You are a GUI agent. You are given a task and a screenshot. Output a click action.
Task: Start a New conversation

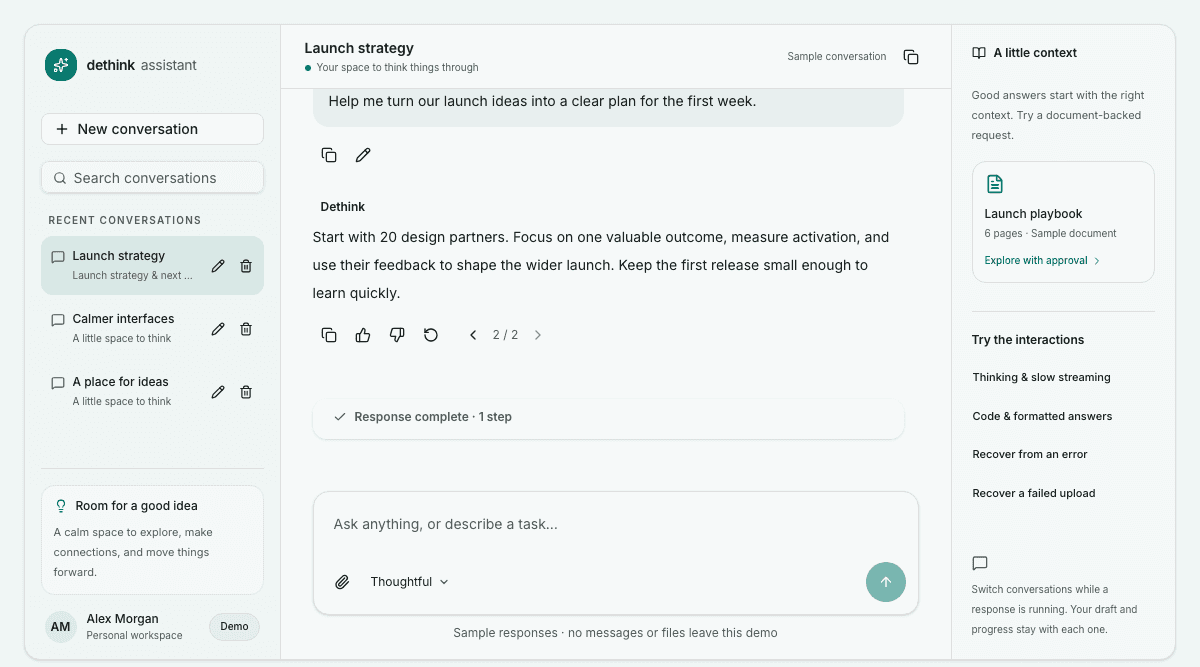152,129
